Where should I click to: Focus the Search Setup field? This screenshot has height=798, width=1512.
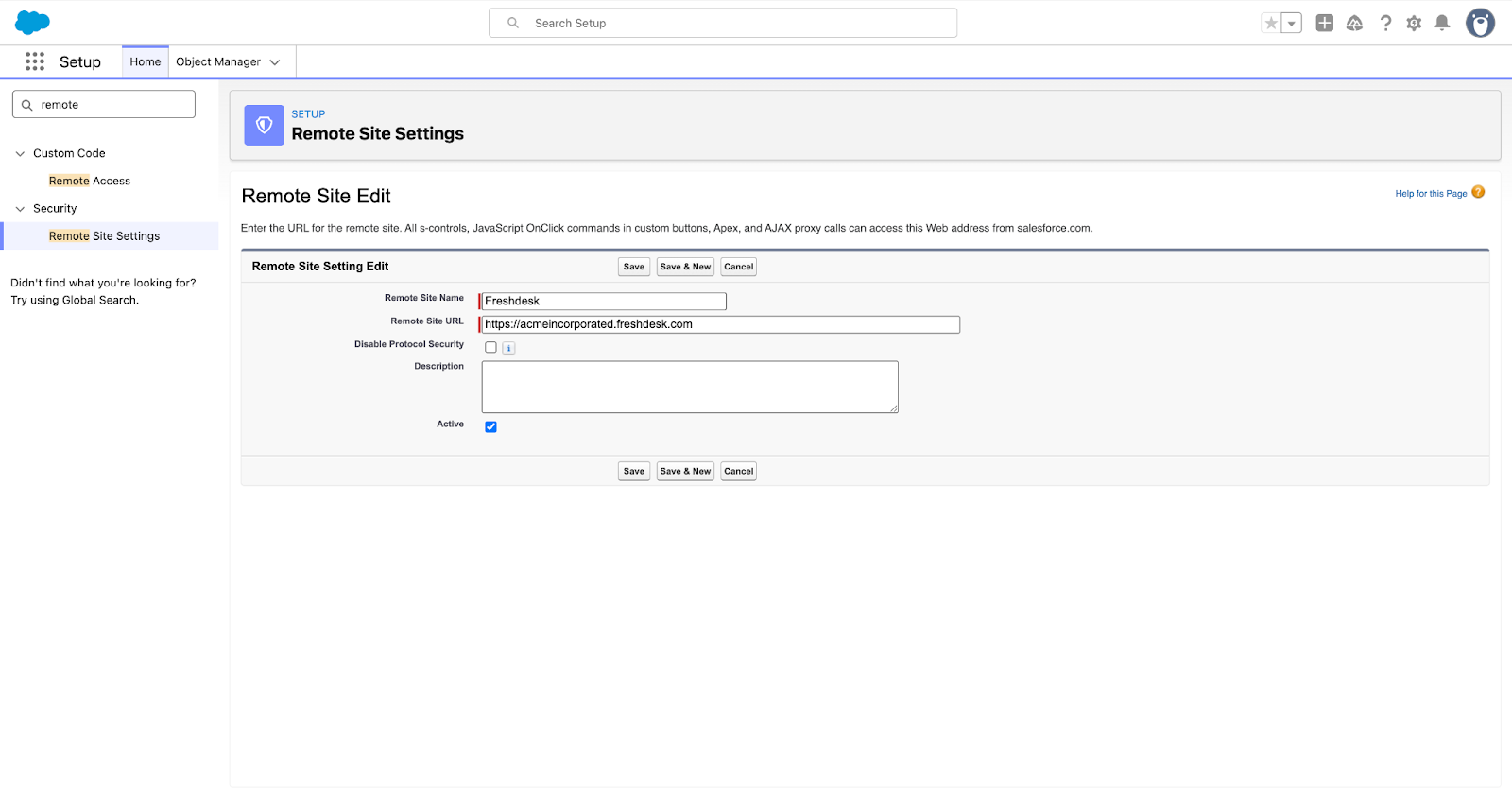(x=723, y=23)
